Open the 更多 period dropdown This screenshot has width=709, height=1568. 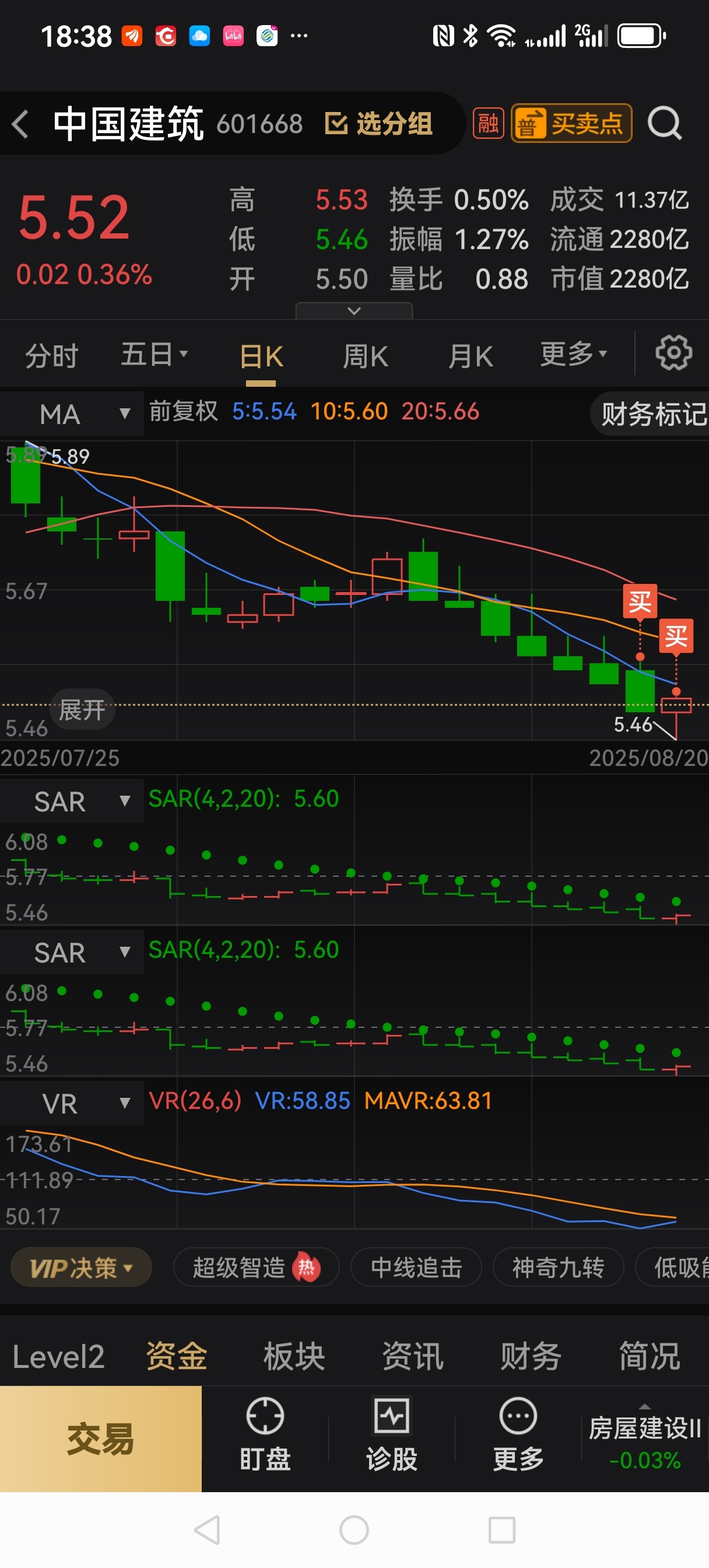tap(574, 353)
